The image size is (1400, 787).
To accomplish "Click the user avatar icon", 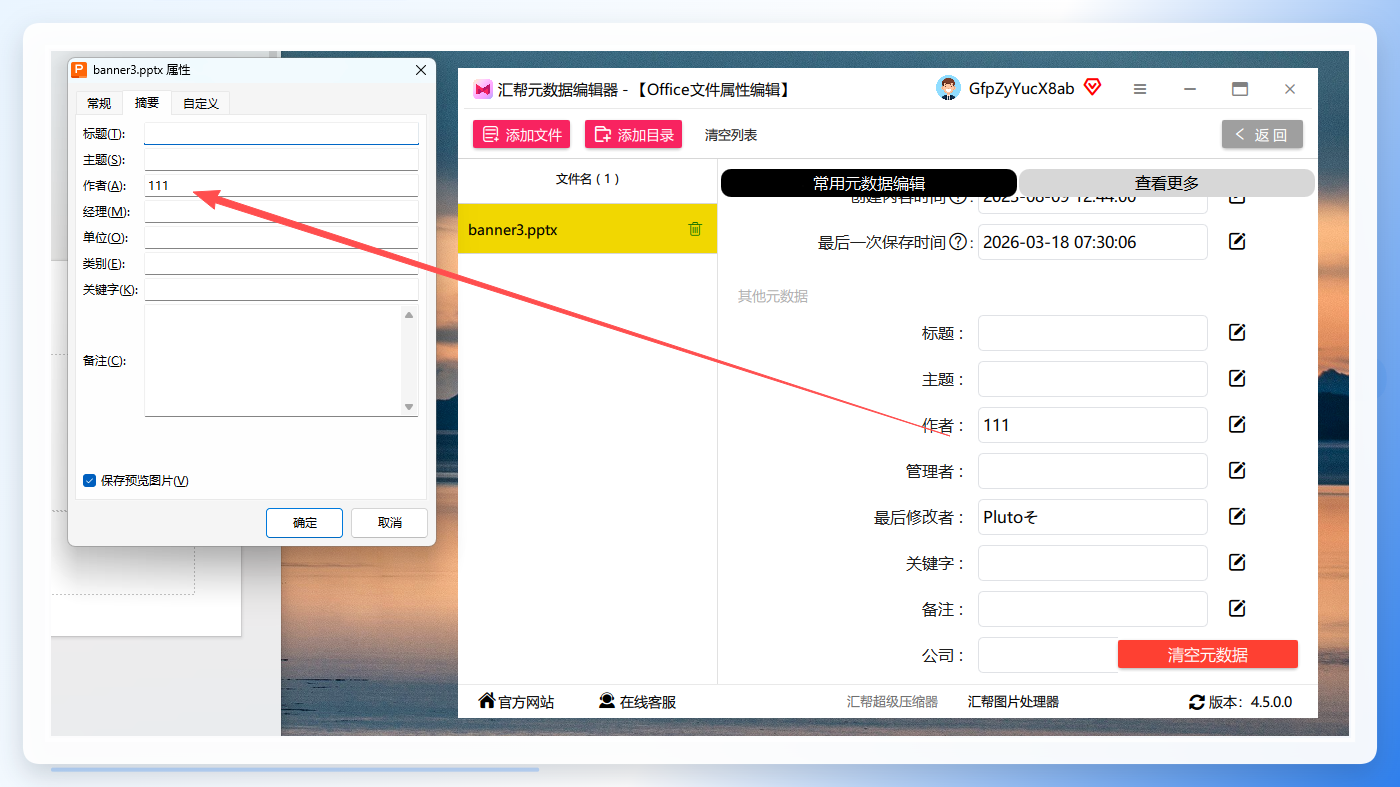I will click(948, 88).
